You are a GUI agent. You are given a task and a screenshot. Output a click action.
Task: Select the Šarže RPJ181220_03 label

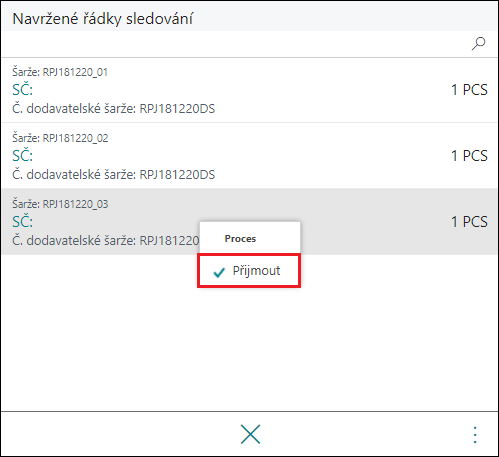click(60, 204)
